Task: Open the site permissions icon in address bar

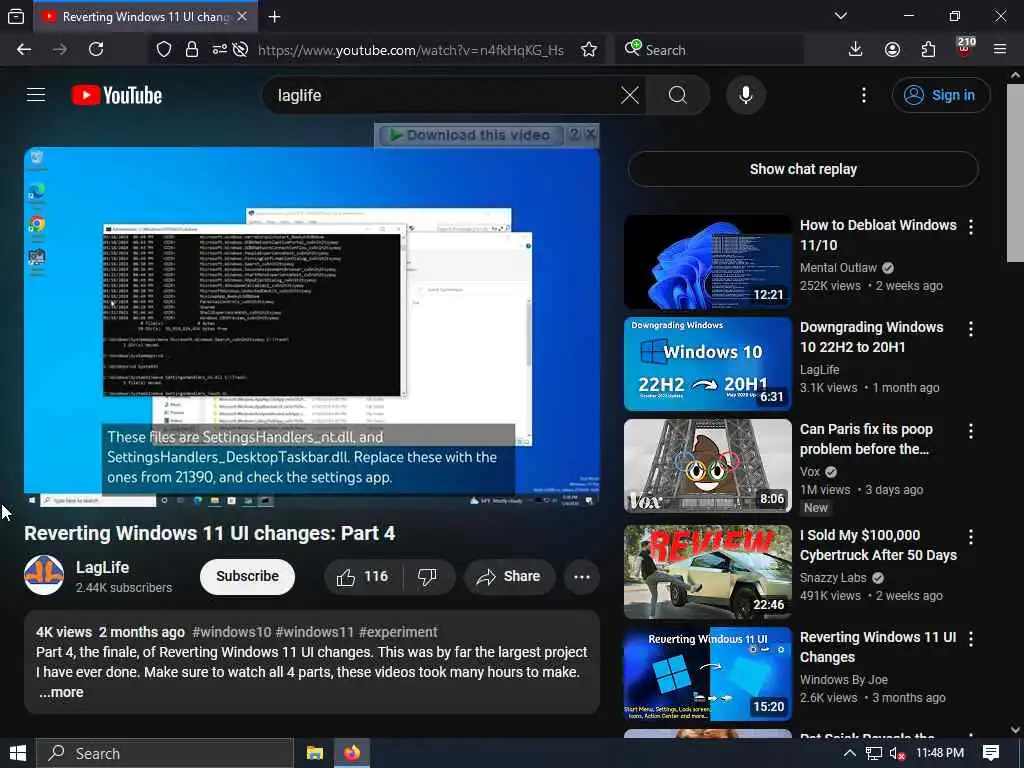Action: tap(219, 49)
